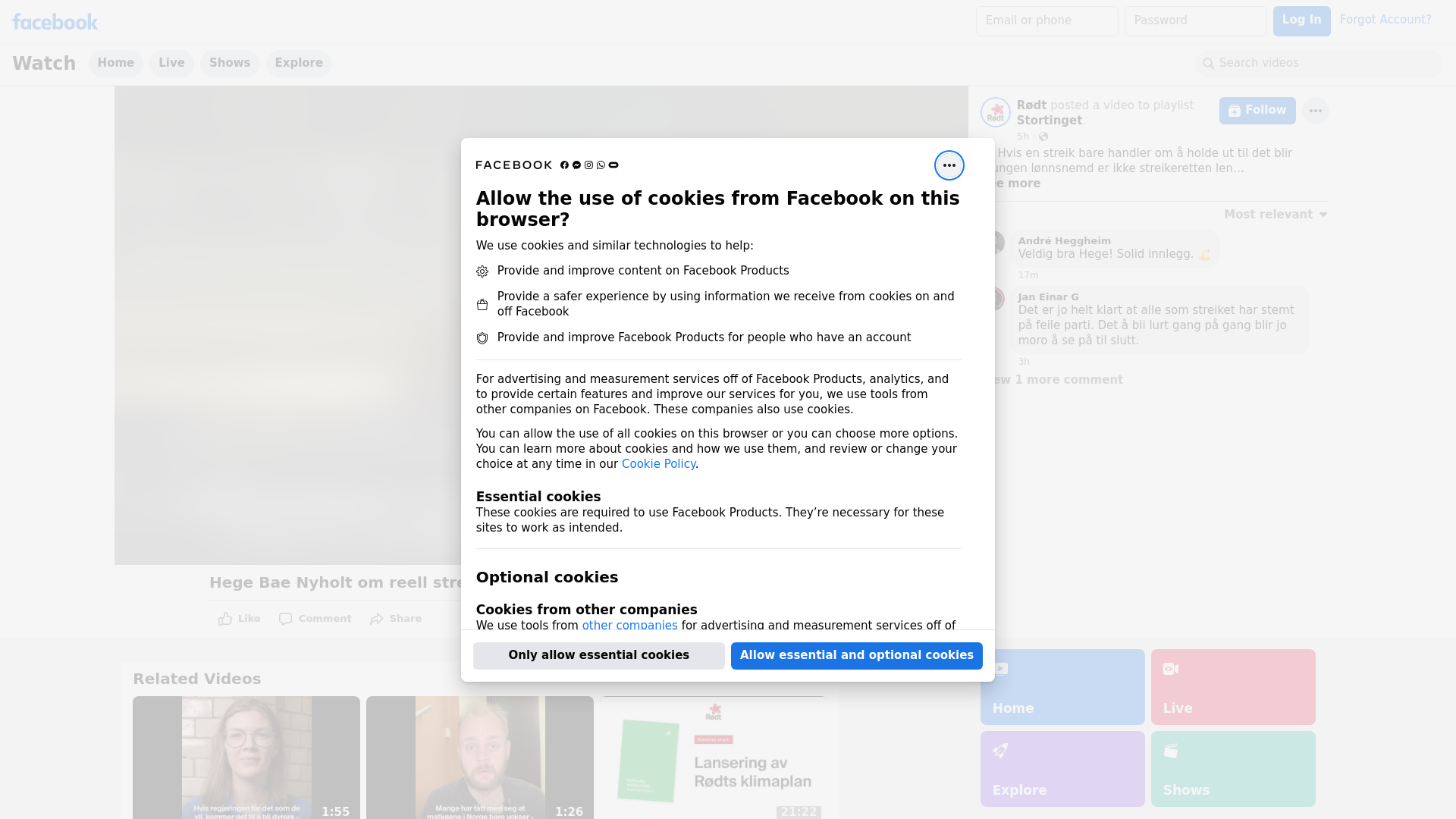Click the Search videos field

(1319, 64)
